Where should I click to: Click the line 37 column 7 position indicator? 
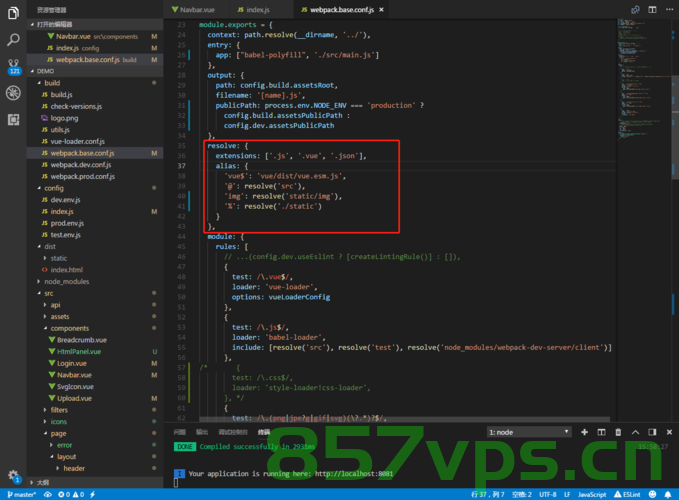pos(488,494)
